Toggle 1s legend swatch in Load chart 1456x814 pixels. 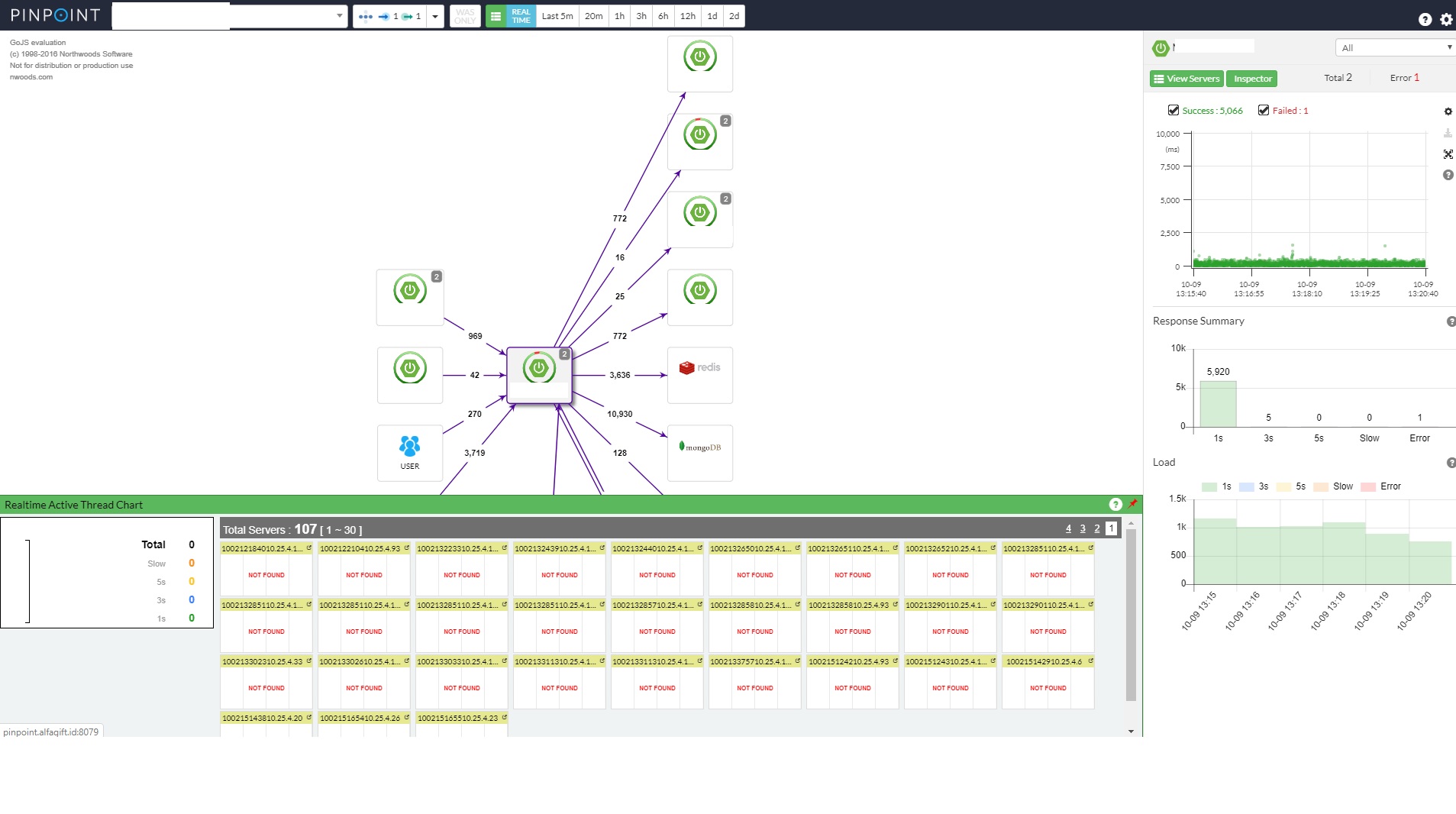1209,486
